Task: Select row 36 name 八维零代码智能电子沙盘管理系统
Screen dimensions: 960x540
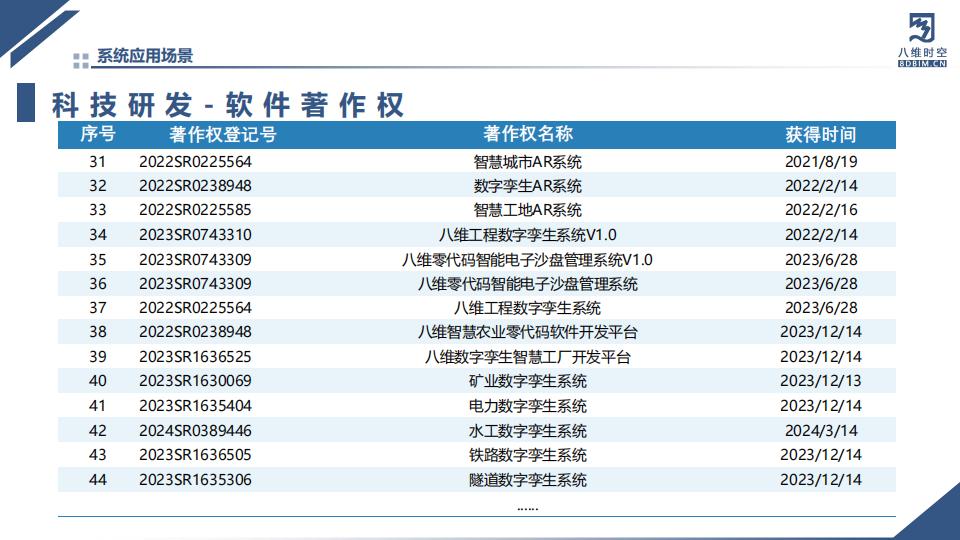Action: [528, 283]
